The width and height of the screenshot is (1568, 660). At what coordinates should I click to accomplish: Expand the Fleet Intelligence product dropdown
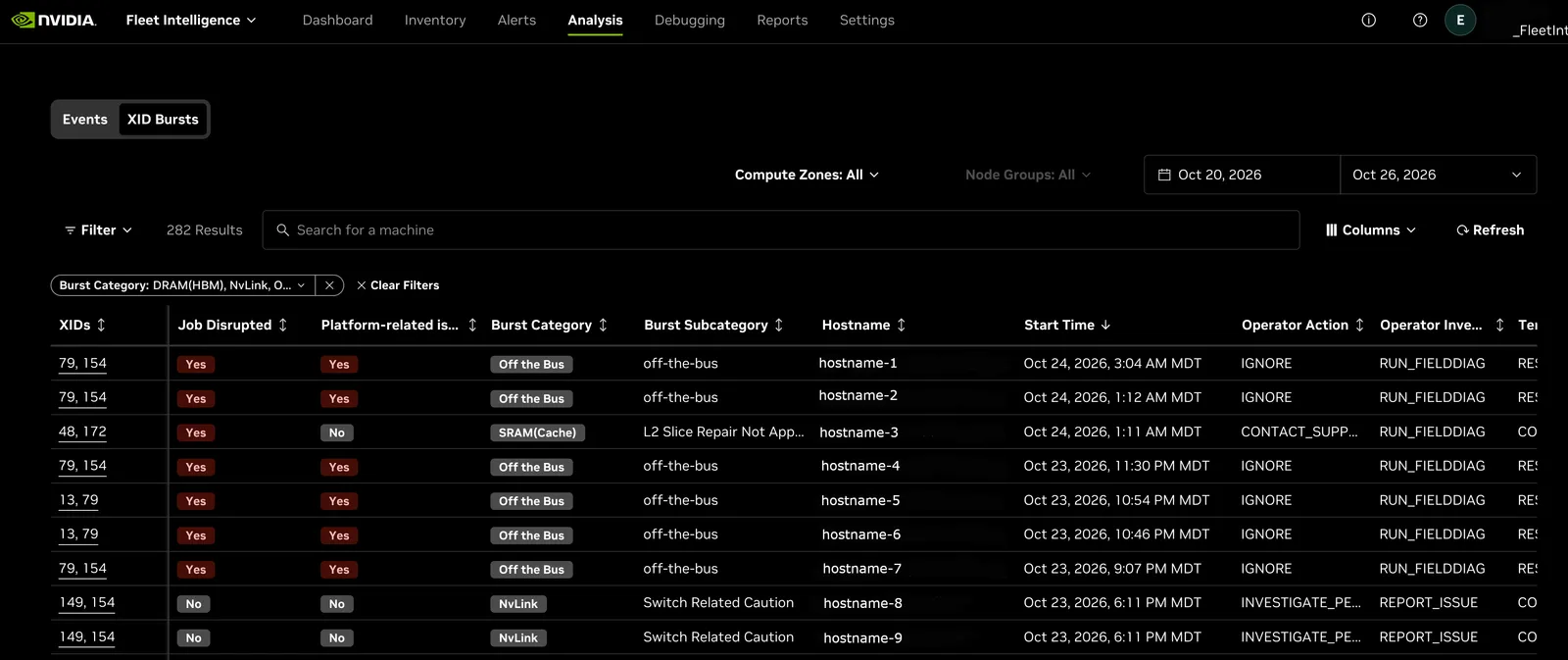(191, 20)
